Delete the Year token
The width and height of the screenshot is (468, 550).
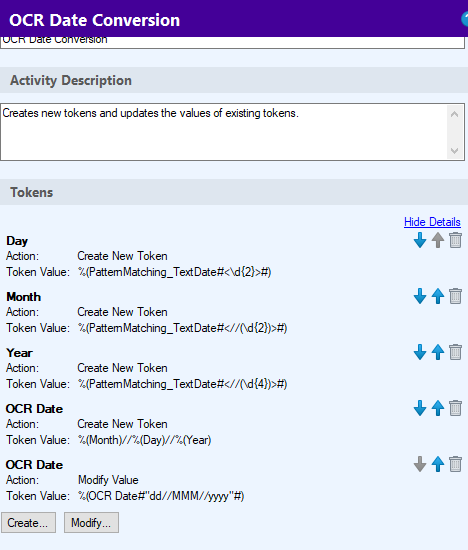pyautogui.click(x=455, y=352)
